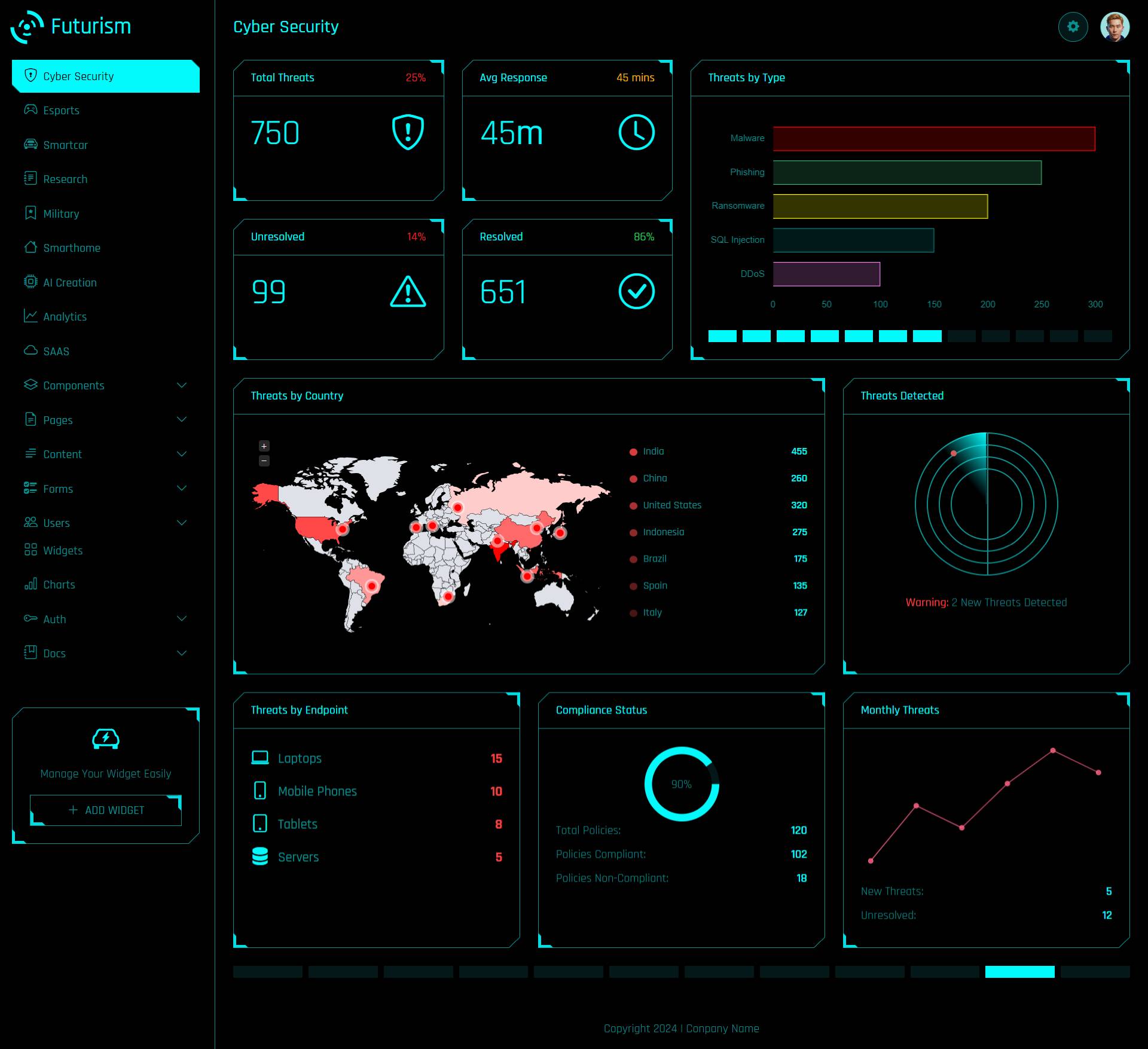Select the Research menu item

pyautogui.click(x=66, y=179)
